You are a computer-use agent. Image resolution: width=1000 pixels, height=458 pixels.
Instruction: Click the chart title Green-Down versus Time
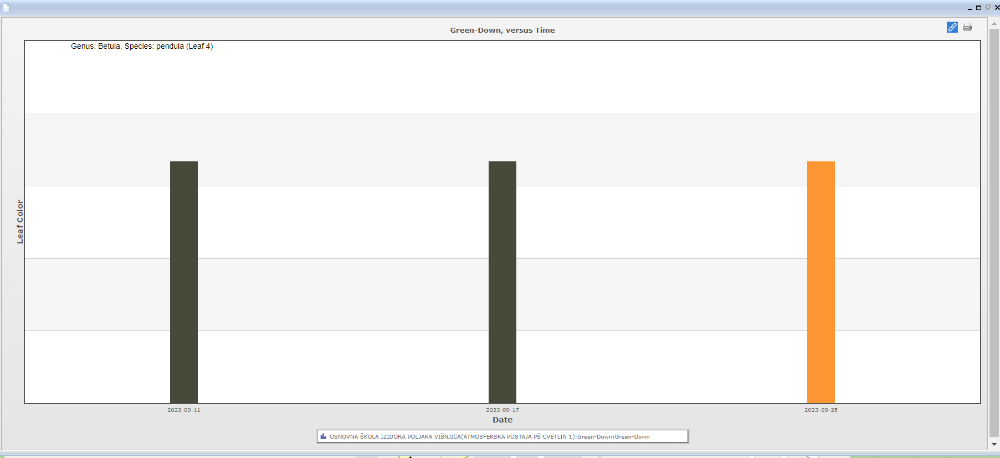pos(502,30)
